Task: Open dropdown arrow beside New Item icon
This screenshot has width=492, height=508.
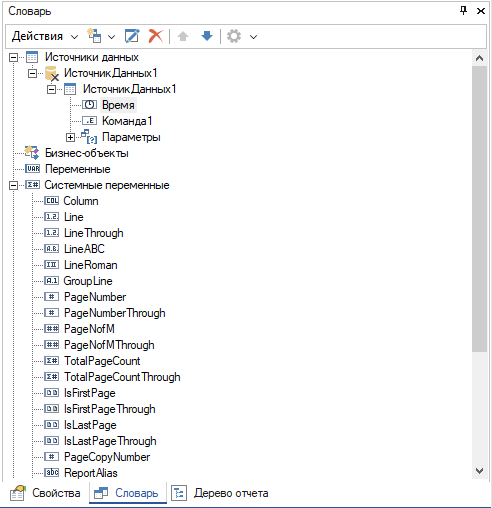Action: coord(111,37)
